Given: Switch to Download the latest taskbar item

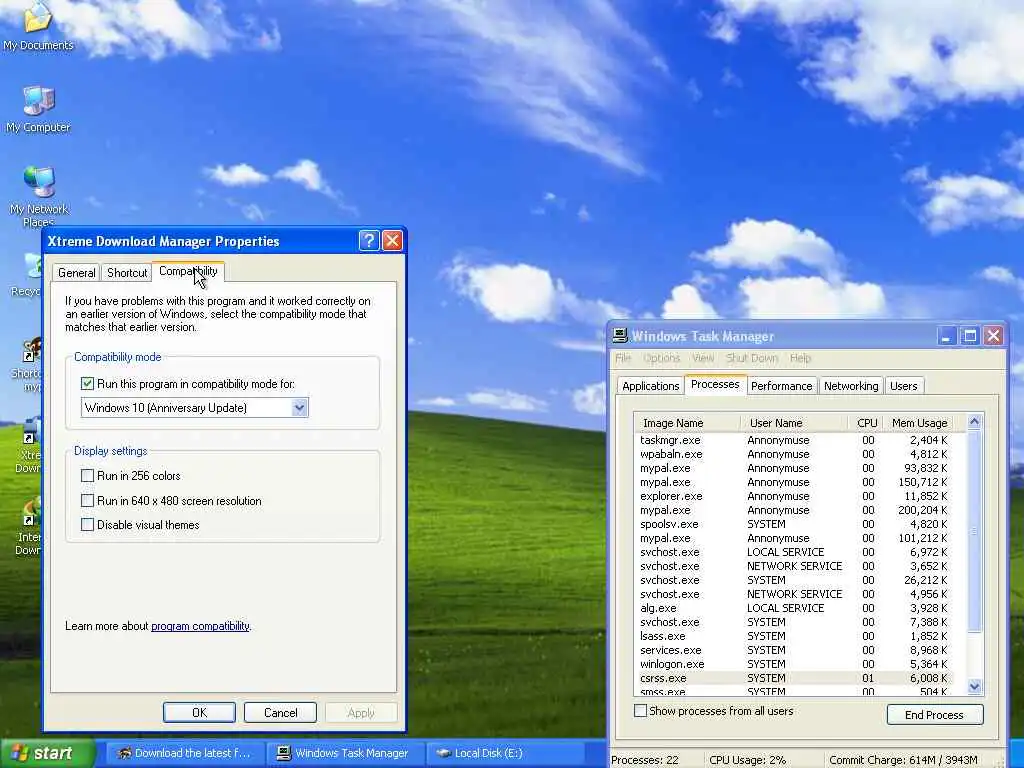Looking at the screenshot, I should pyautogui.click(x=185, y=753).
